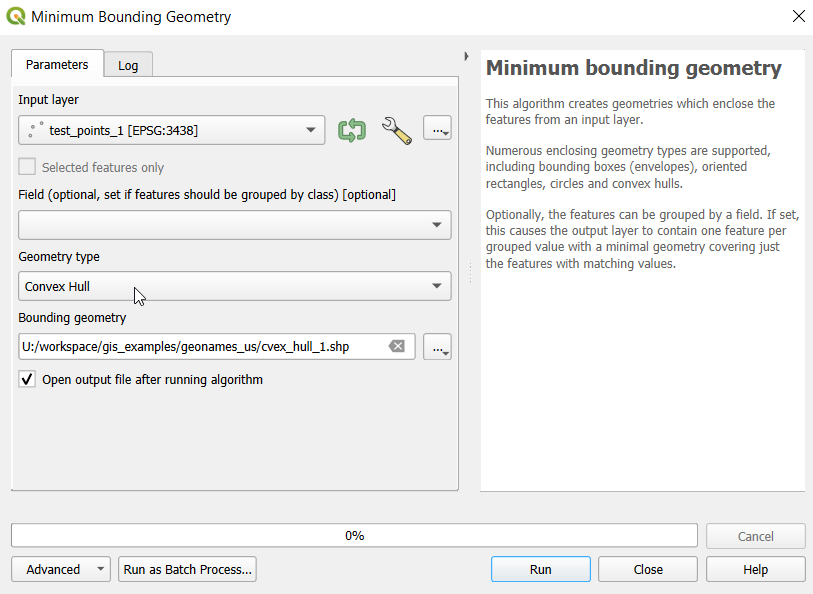Uncheck Open output file after running algorithm
Viewport: 813px width, 594px height.
28,380
